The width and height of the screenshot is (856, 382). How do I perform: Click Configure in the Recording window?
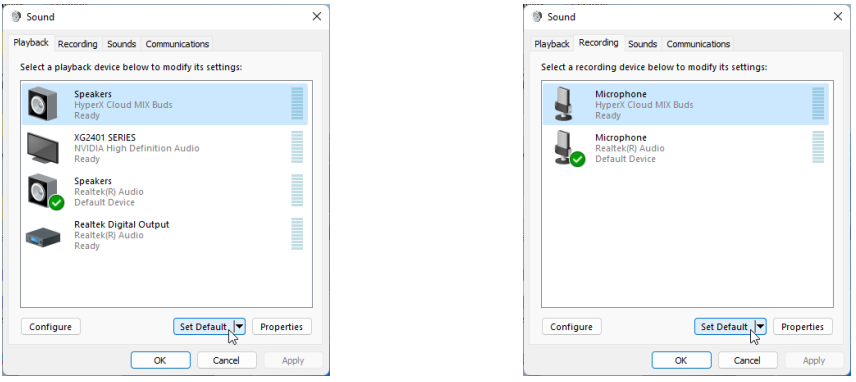coord(572,326)
